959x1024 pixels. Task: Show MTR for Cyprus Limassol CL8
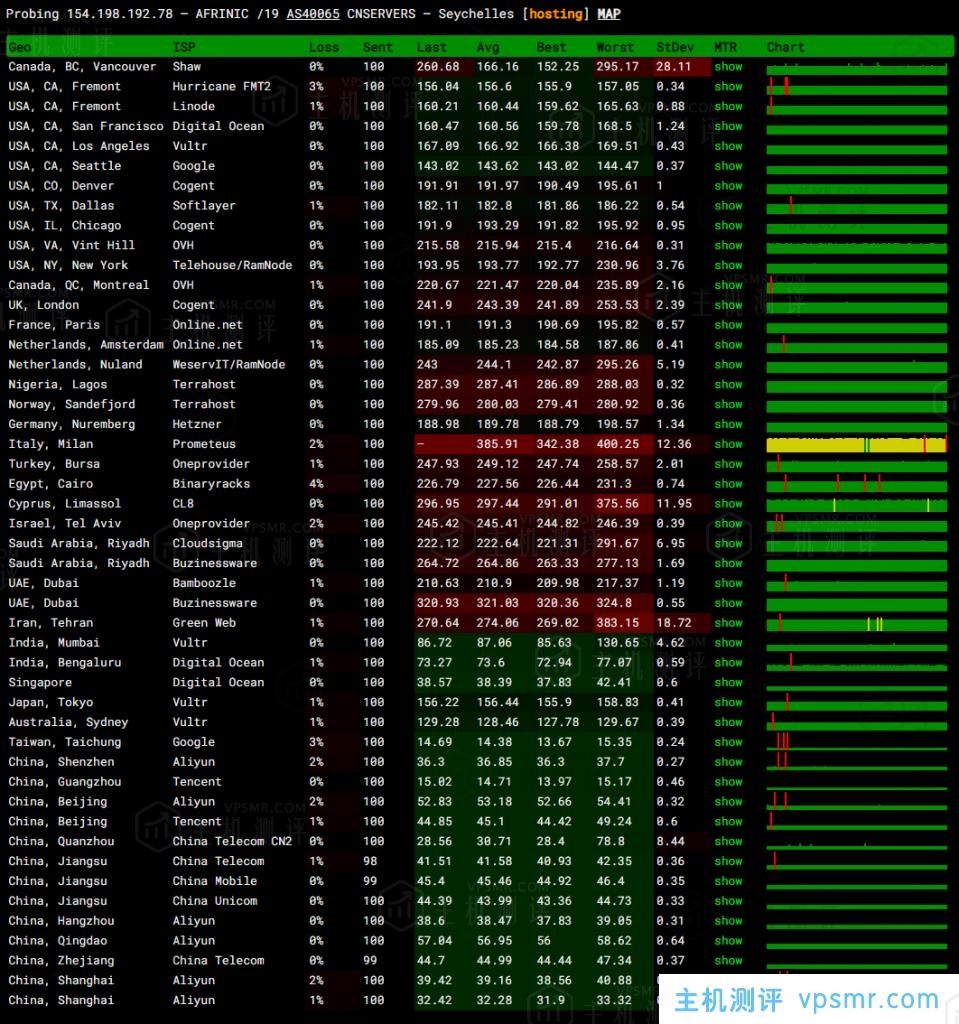728,504
